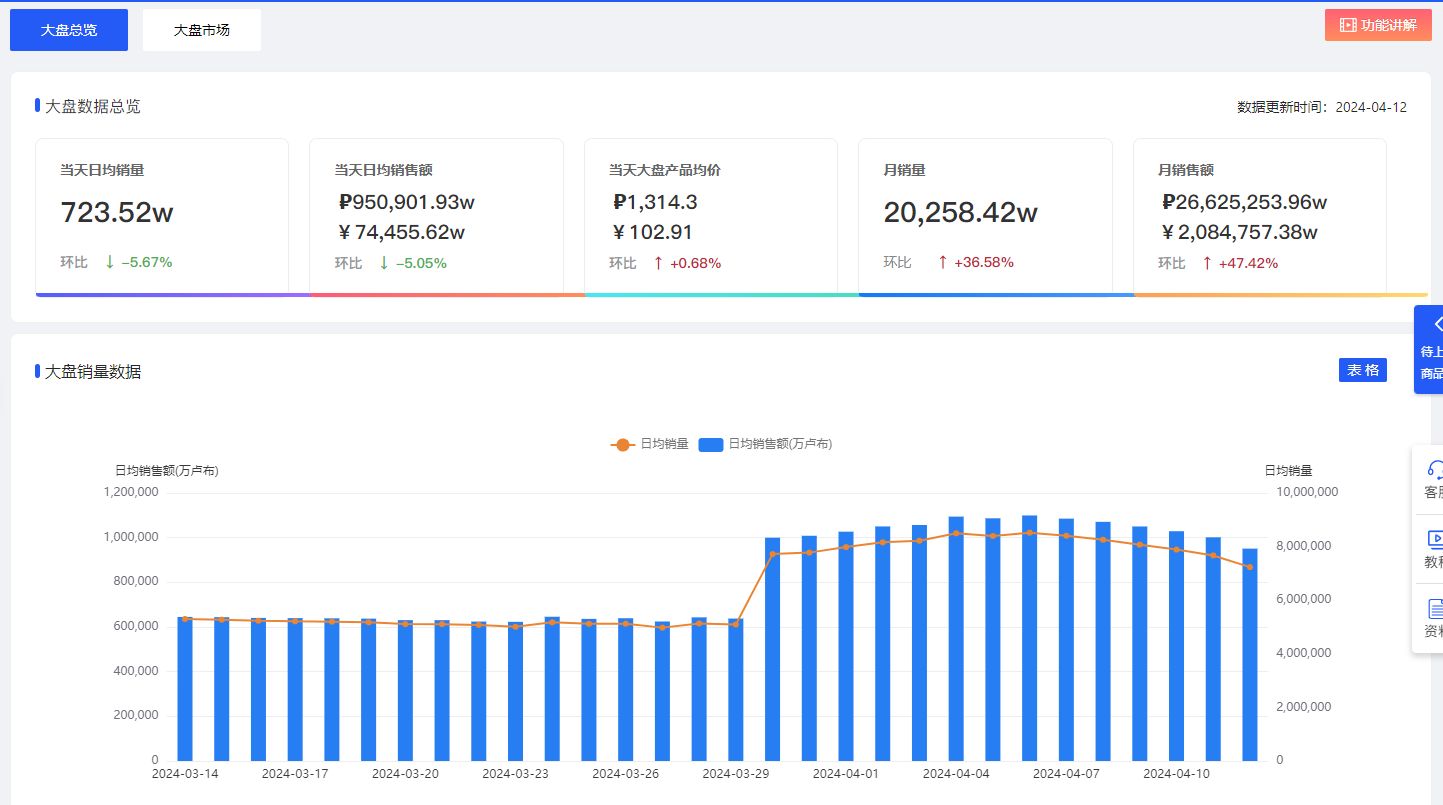The height and width of the screenshot is (805, 1443).
Task: Select the ₽26,625,253.96w monthly revenue
Action: pos(1245,202)
